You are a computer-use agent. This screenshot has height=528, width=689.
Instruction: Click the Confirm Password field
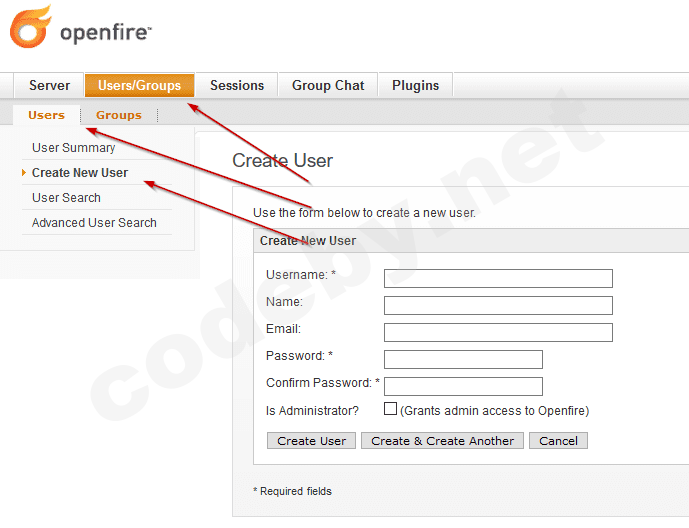coord(463,386)
